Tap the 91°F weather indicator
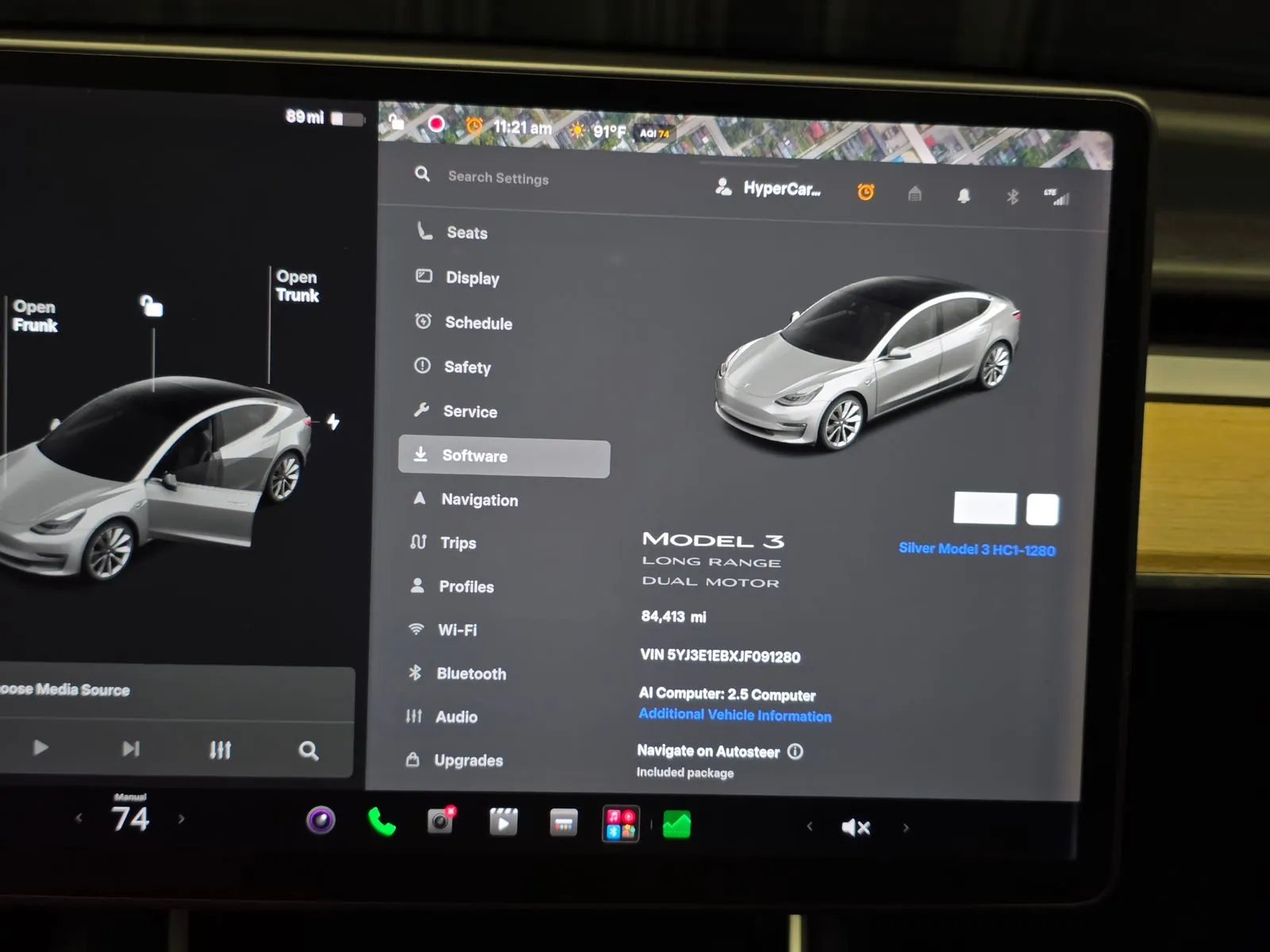Viewport: 1270px width, 952px height. (598, 131)
